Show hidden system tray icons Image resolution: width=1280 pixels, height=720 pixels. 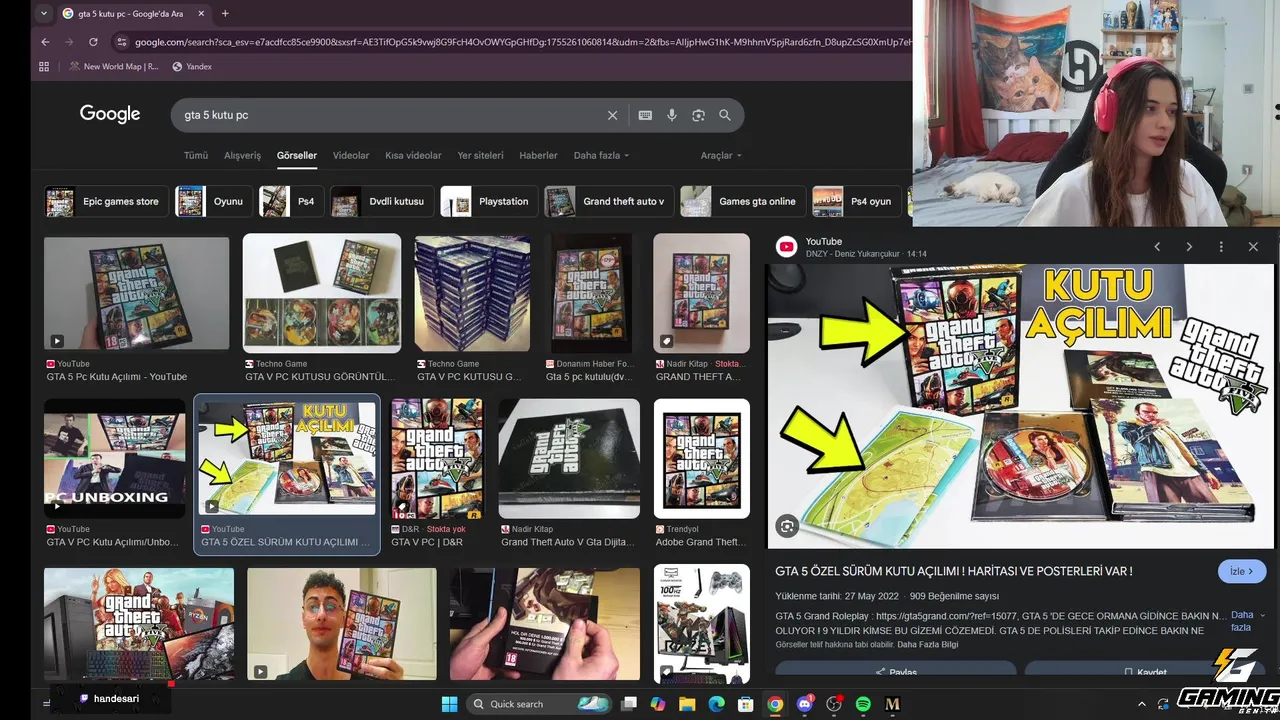(1142, 704)
